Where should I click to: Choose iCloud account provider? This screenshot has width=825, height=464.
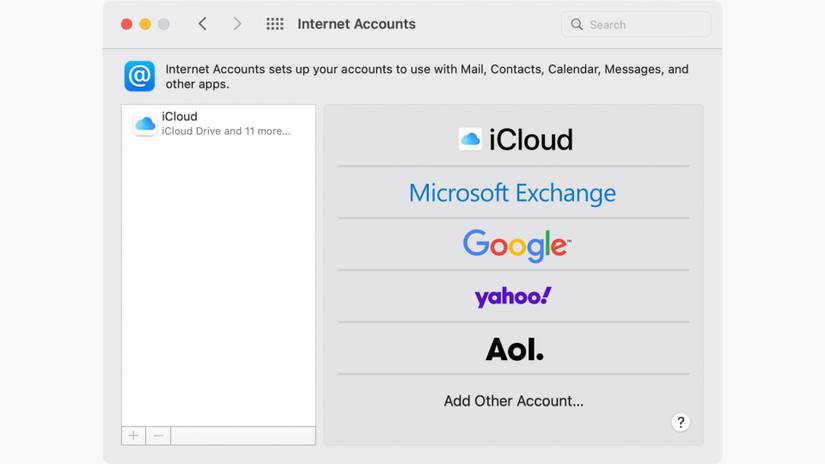(x=514, y=140)
